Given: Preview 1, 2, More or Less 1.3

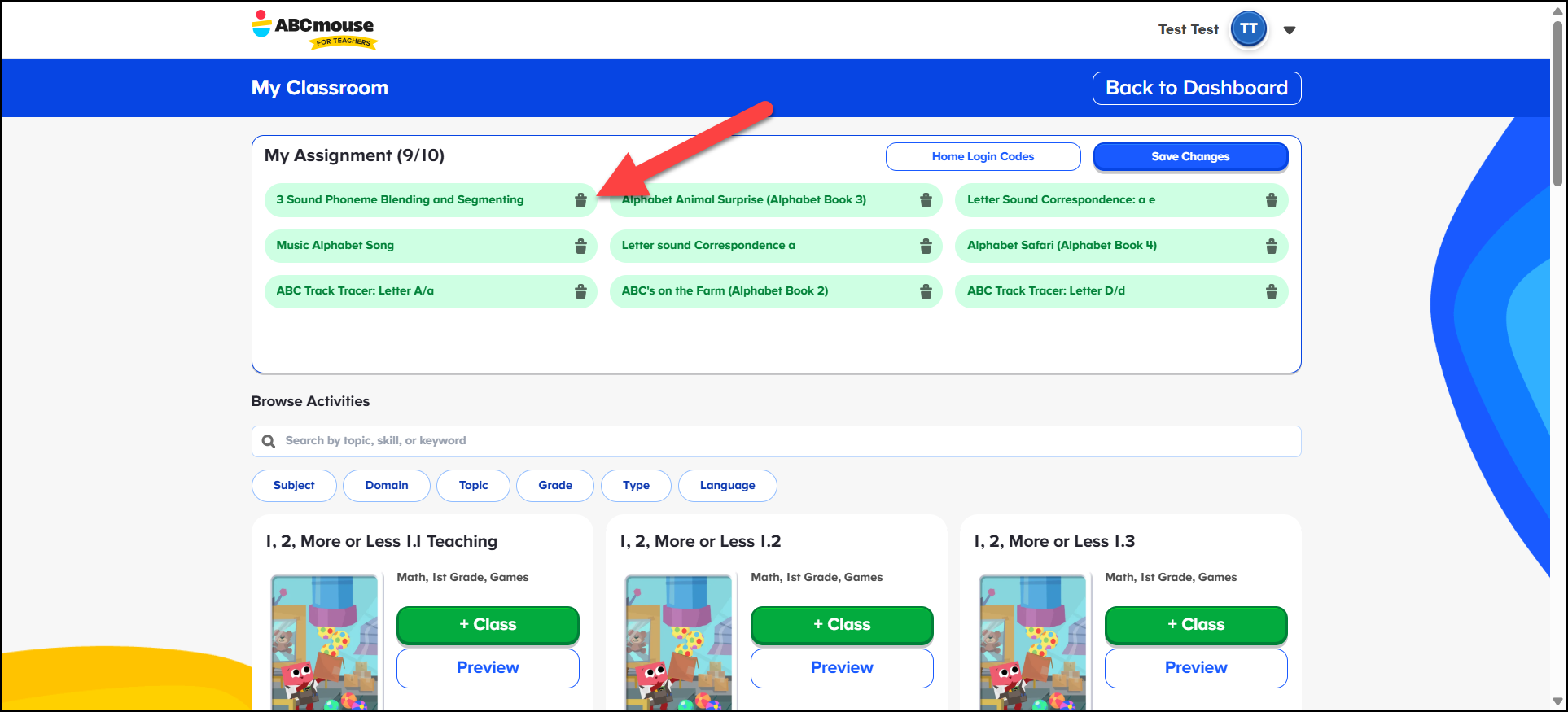Looking at the screenshot, I should (x=1196, y=668).
